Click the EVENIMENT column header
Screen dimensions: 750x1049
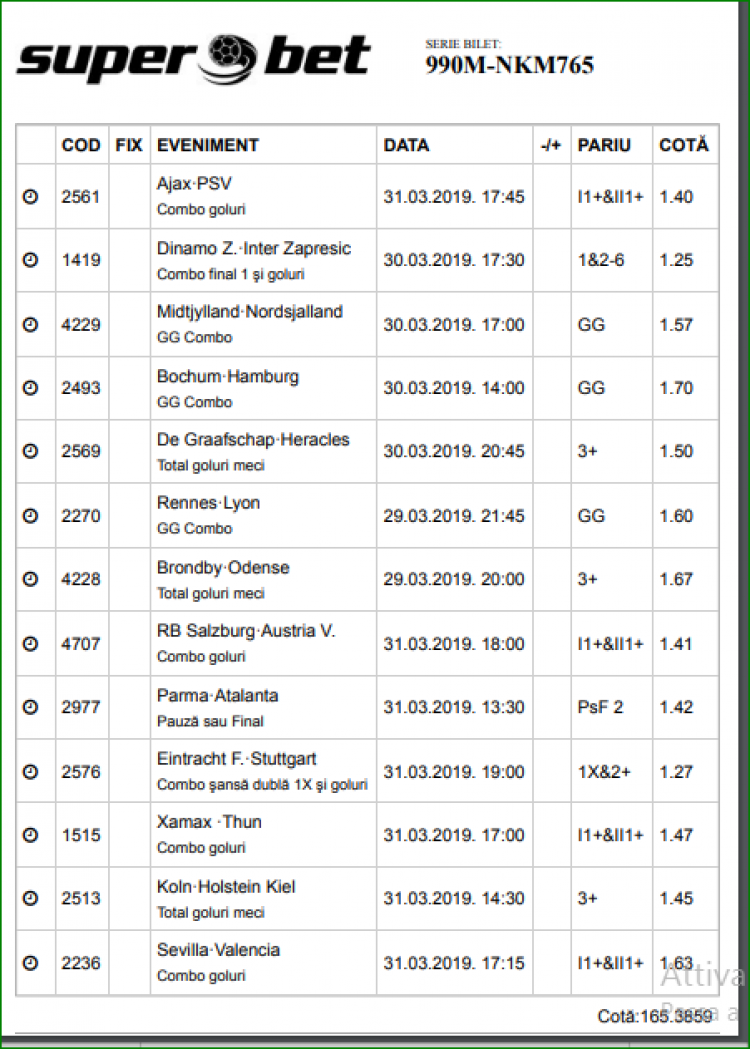[208, 145]
